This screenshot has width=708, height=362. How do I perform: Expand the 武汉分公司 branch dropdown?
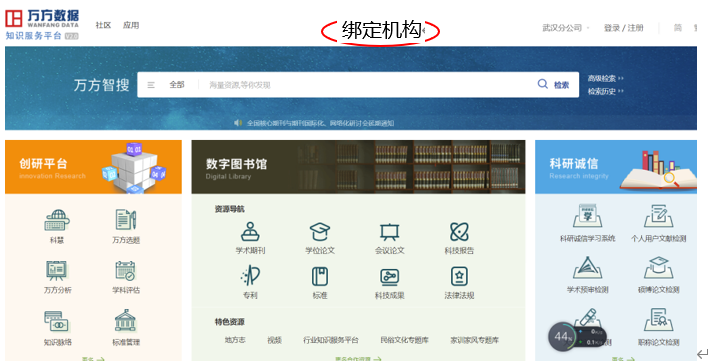click(566, 28)
